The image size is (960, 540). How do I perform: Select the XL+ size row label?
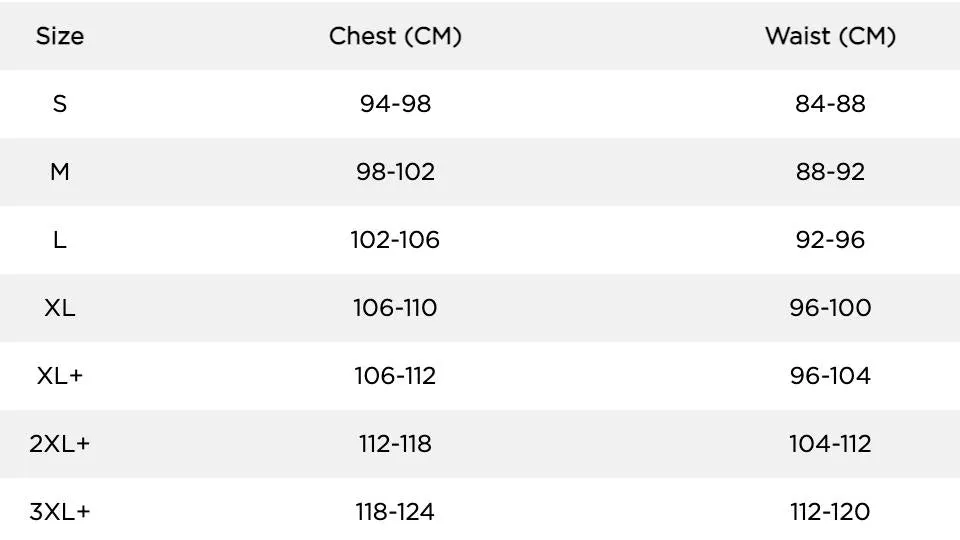(59, 376)
